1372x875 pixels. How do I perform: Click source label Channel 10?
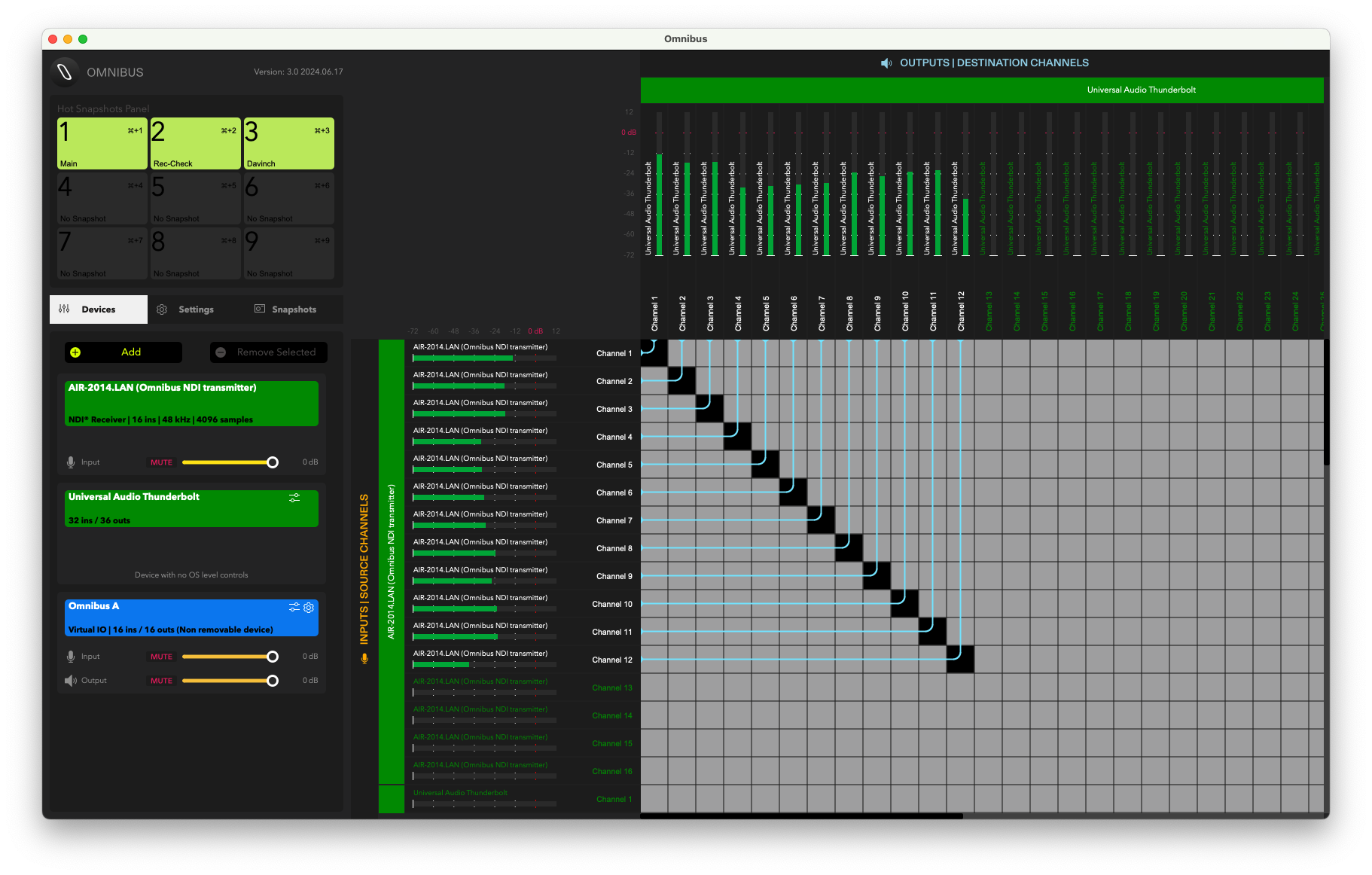[612, 605]
